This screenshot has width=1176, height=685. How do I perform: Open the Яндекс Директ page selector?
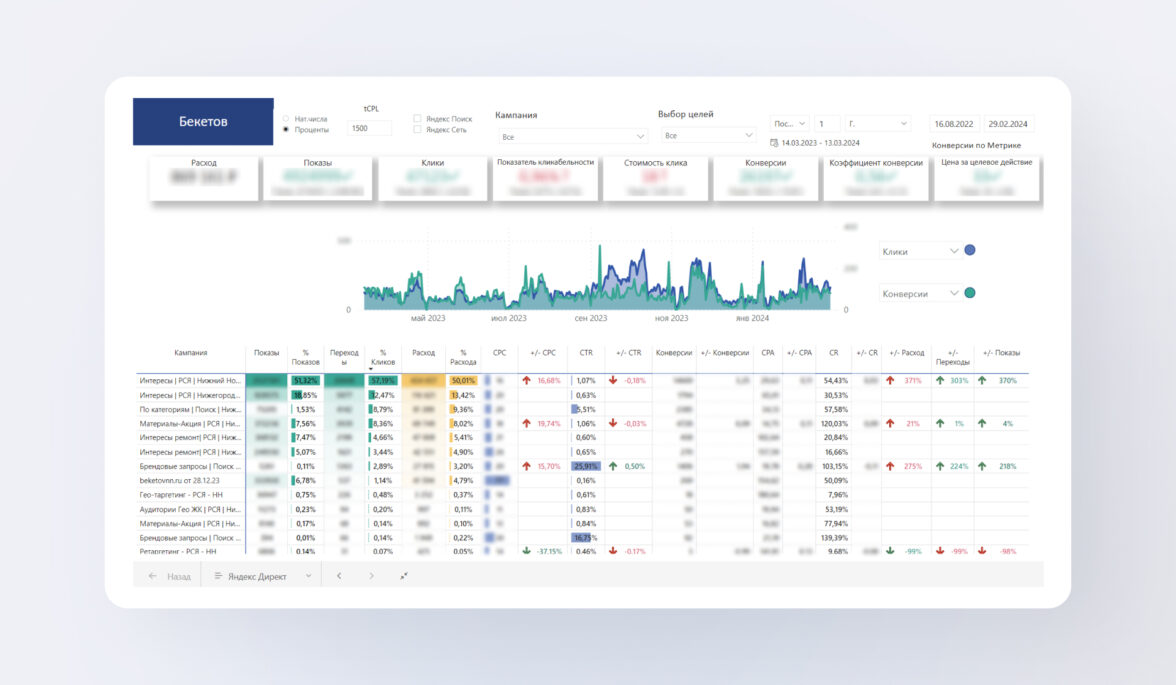click(263, 576)
